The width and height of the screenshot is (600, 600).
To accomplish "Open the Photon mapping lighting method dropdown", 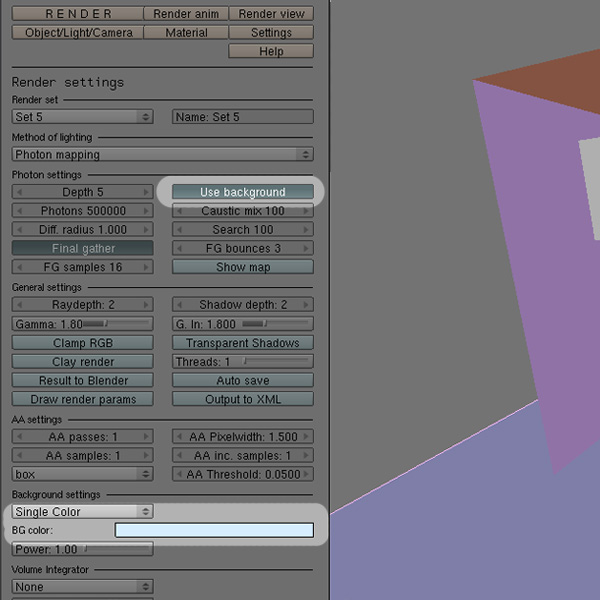I will tap(163, 154).
